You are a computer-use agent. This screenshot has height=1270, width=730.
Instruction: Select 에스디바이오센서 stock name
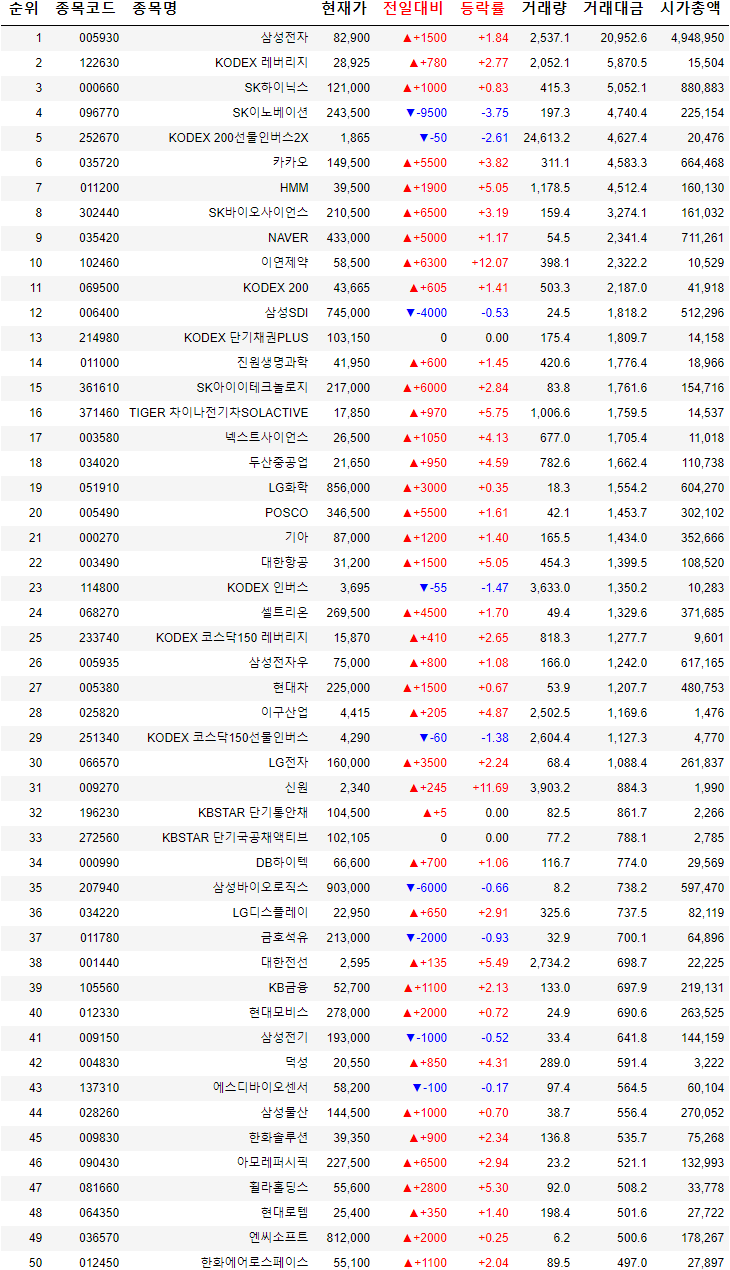(x=260, y=1088)
